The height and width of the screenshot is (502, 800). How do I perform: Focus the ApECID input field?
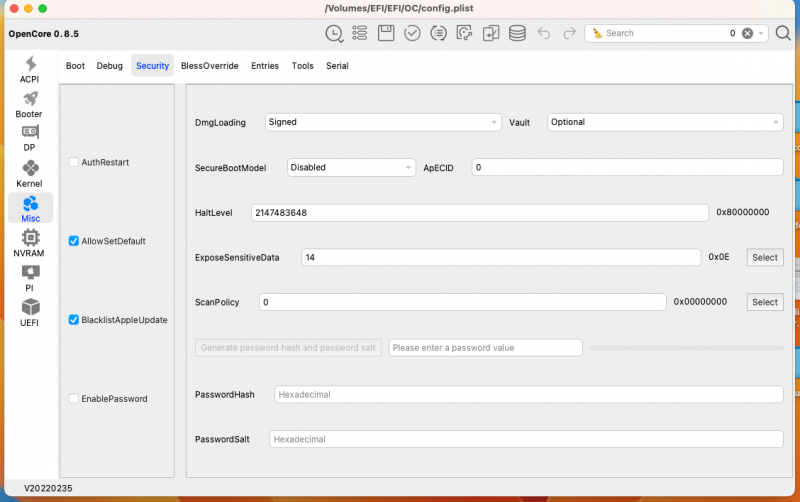(628, 167)
